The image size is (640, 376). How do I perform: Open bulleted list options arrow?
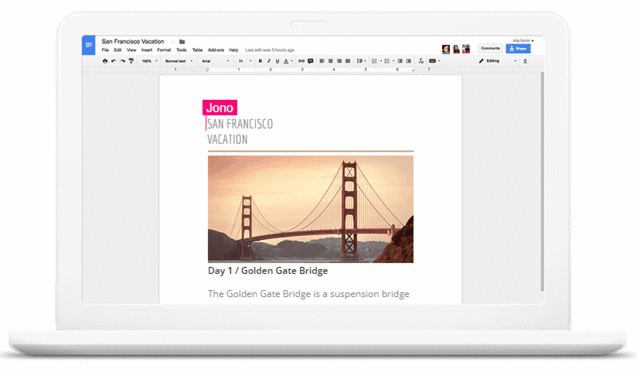(393, 61)
